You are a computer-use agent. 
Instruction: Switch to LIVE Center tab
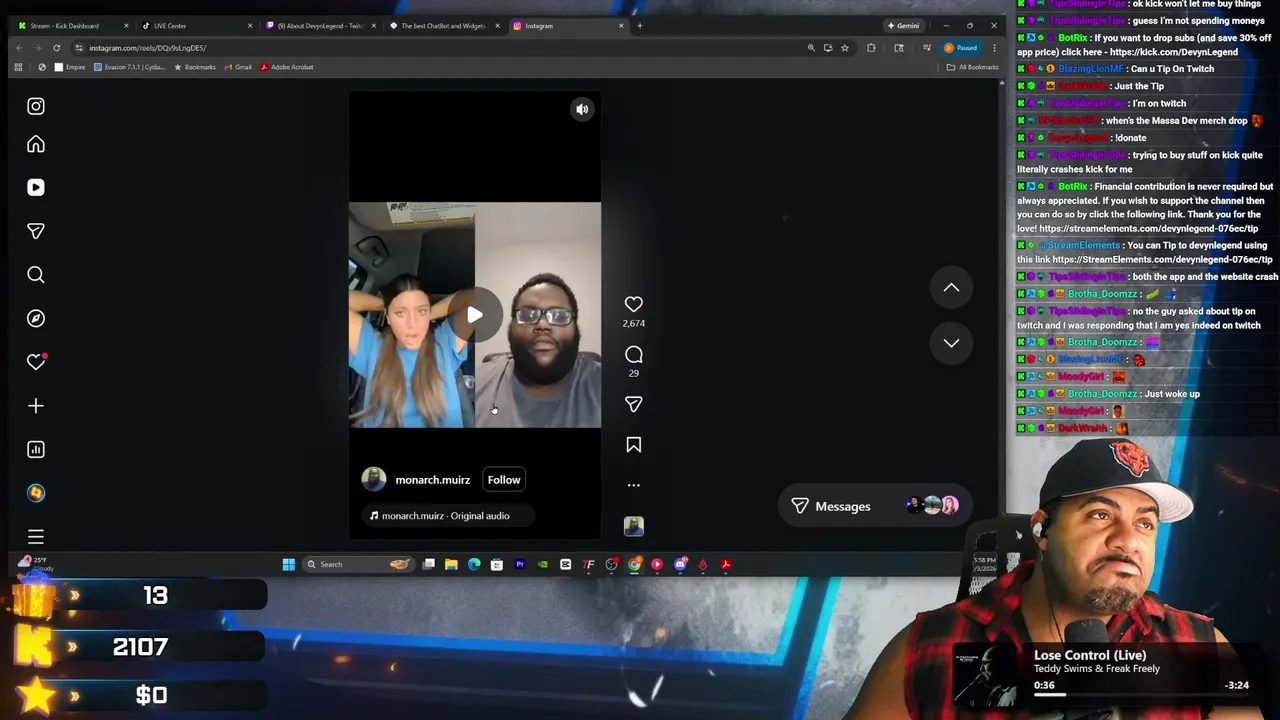(195, 26)
